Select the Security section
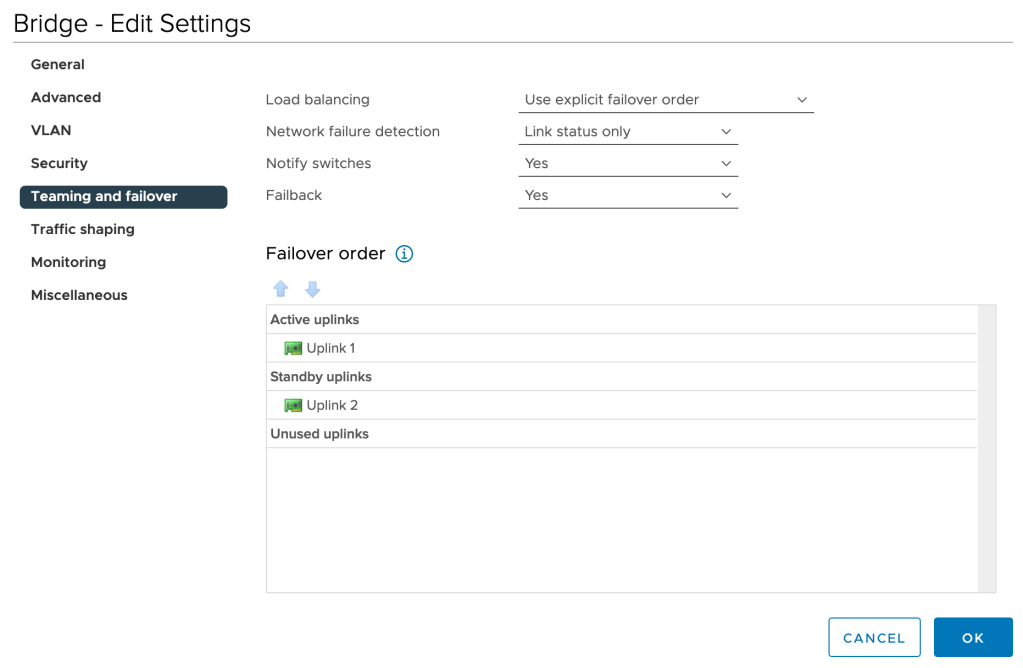This screenshot has height=668, width=1023. click(x=59, y=164)
